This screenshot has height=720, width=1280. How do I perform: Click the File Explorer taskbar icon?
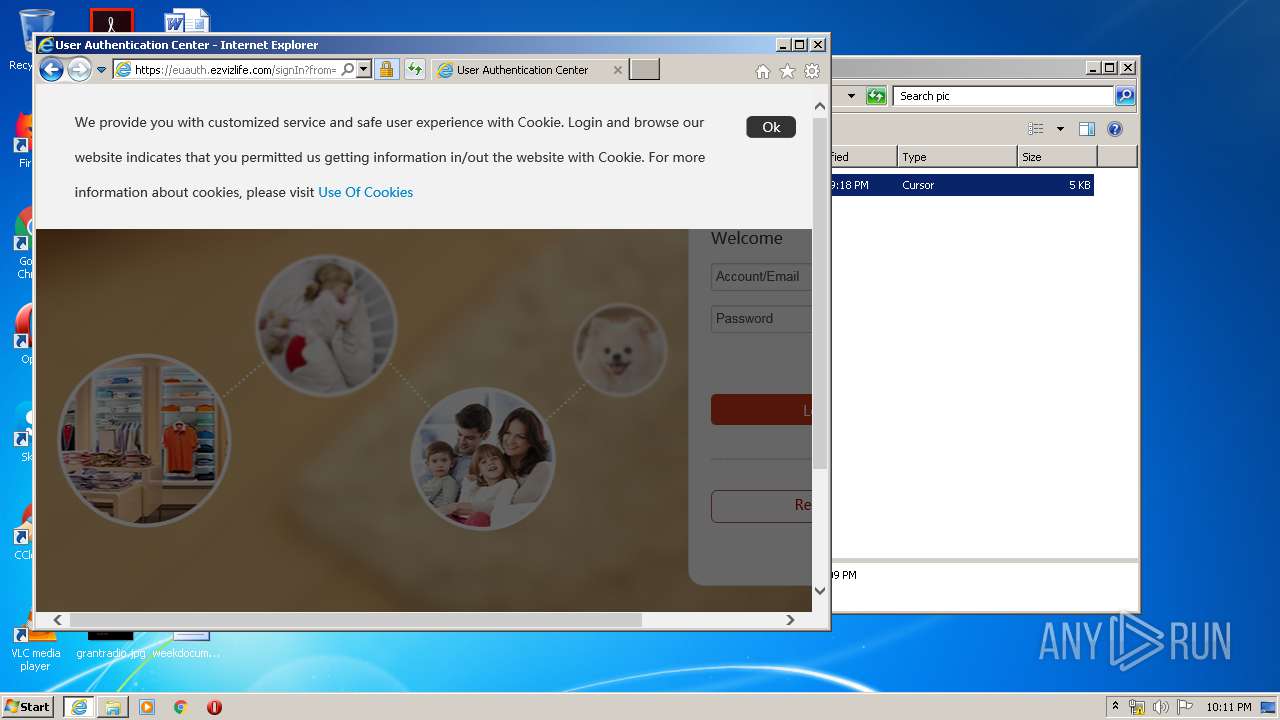click(113, 707)
